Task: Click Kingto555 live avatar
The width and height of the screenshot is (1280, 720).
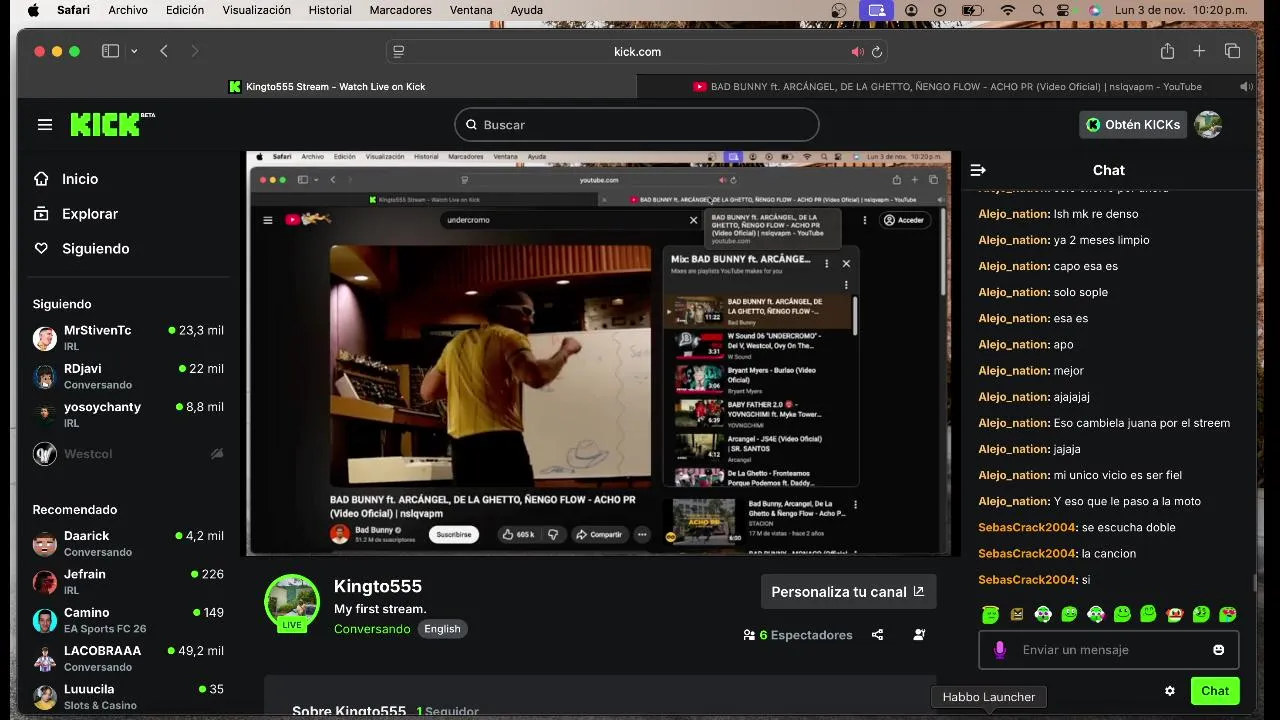Action: [x=291, y=603]
